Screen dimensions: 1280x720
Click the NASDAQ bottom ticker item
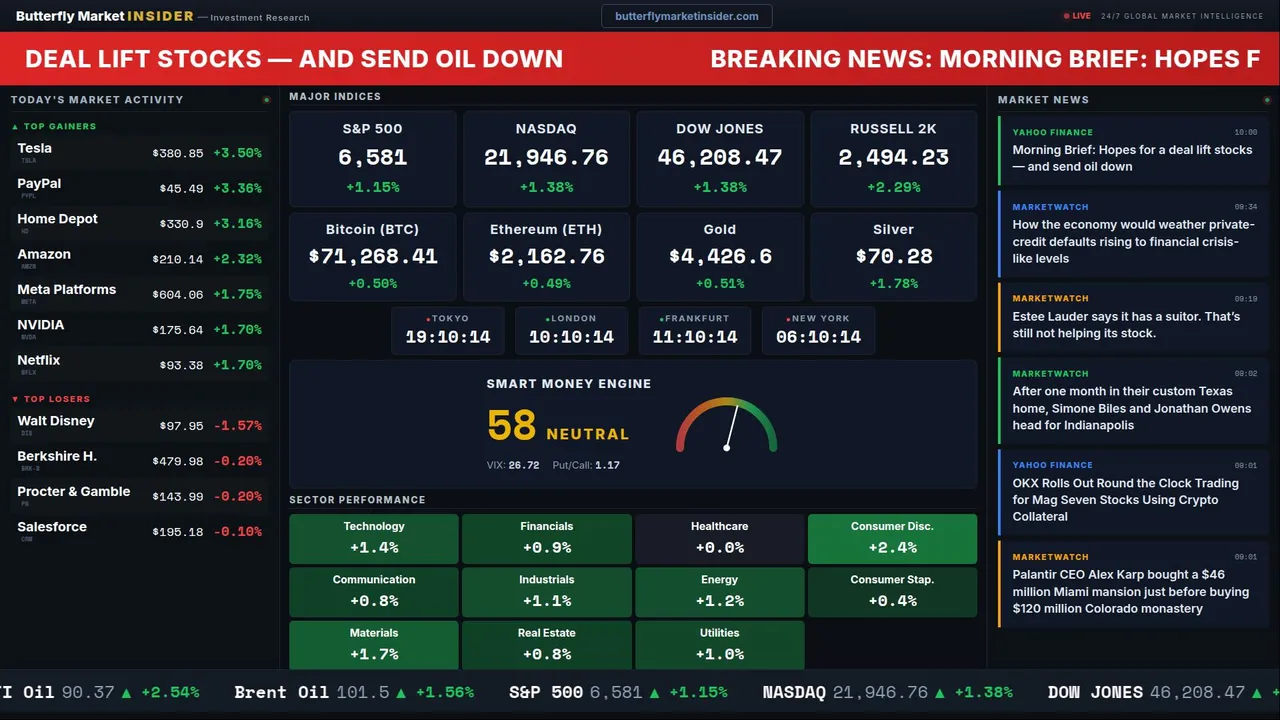887,692
